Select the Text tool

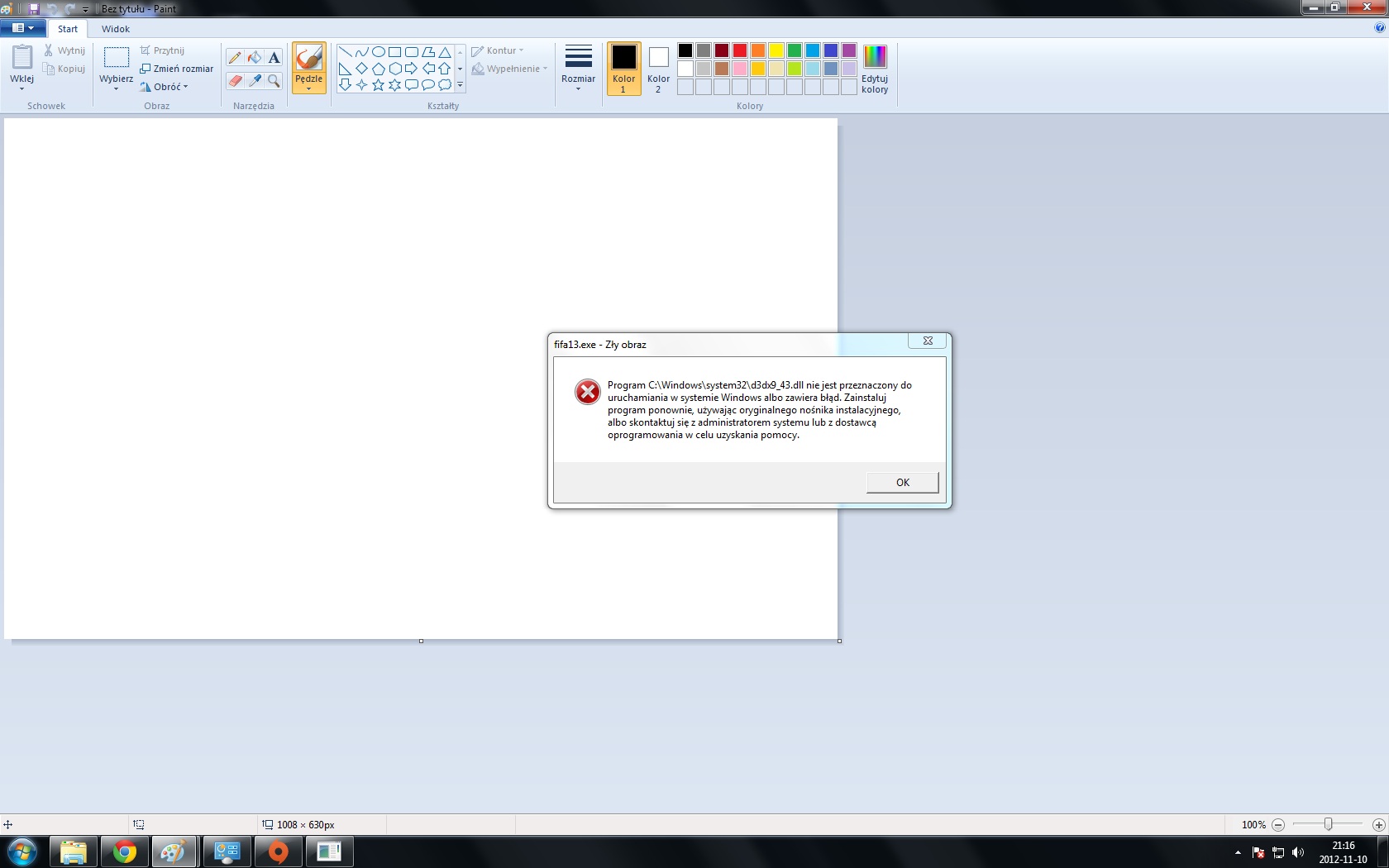(x=274, y=57)
